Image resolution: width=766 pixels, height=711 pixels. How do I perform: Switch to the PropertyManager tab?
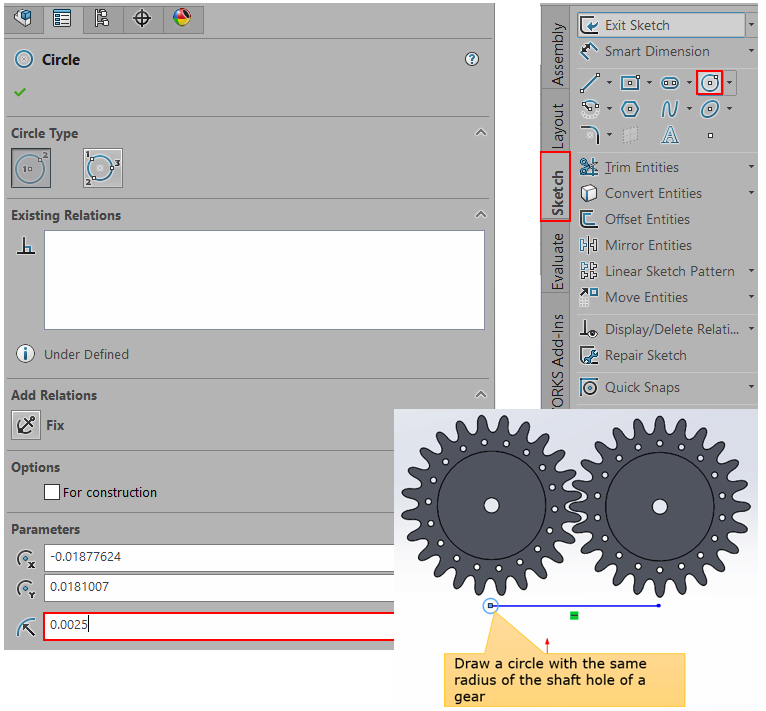tap(63, 19)
